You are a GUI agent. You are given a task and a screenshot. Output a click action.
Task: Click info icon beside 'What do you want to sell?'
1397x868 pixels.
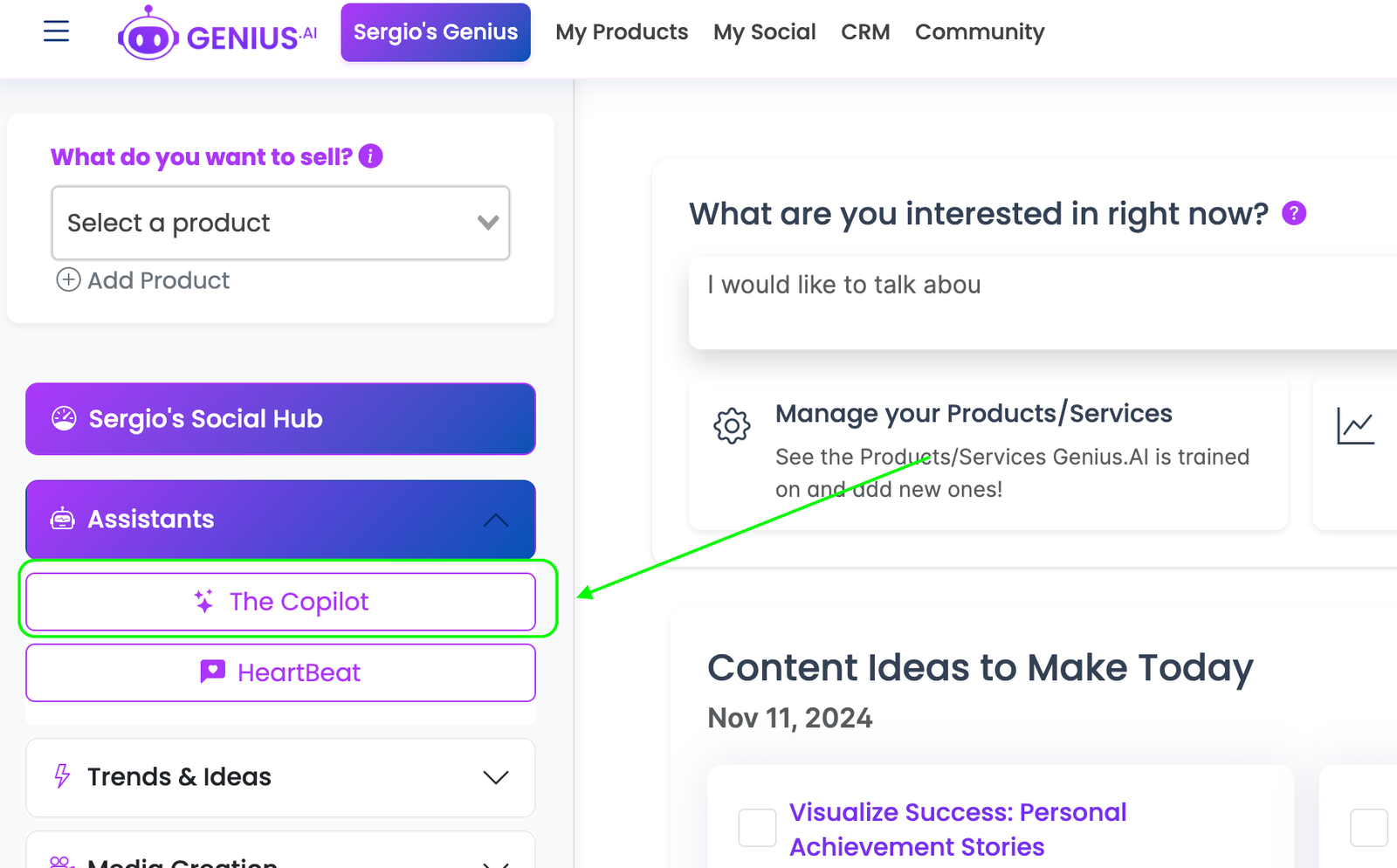[x=371, y=156]
